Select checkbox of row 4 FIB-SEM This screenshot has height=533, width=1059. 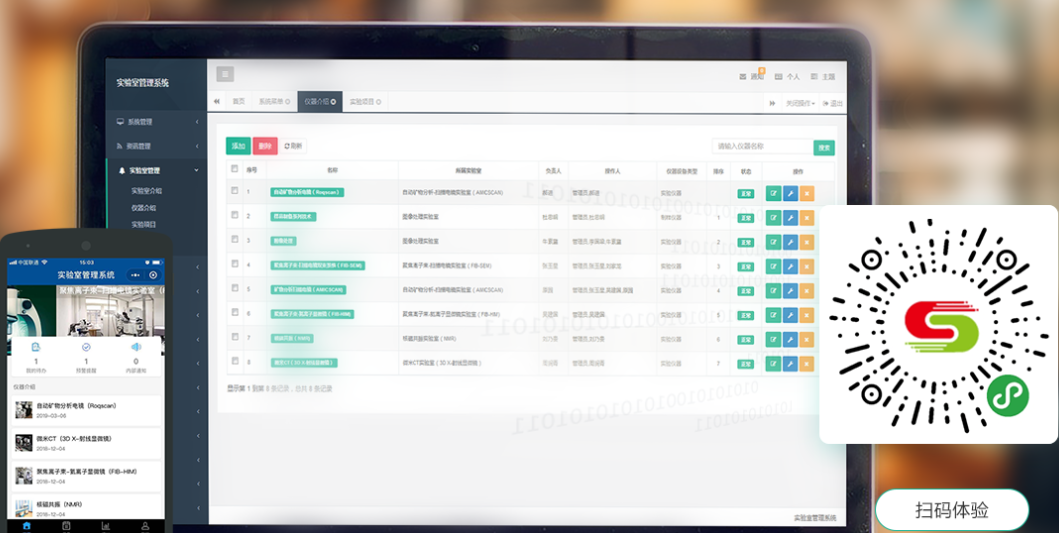(234, 263)
